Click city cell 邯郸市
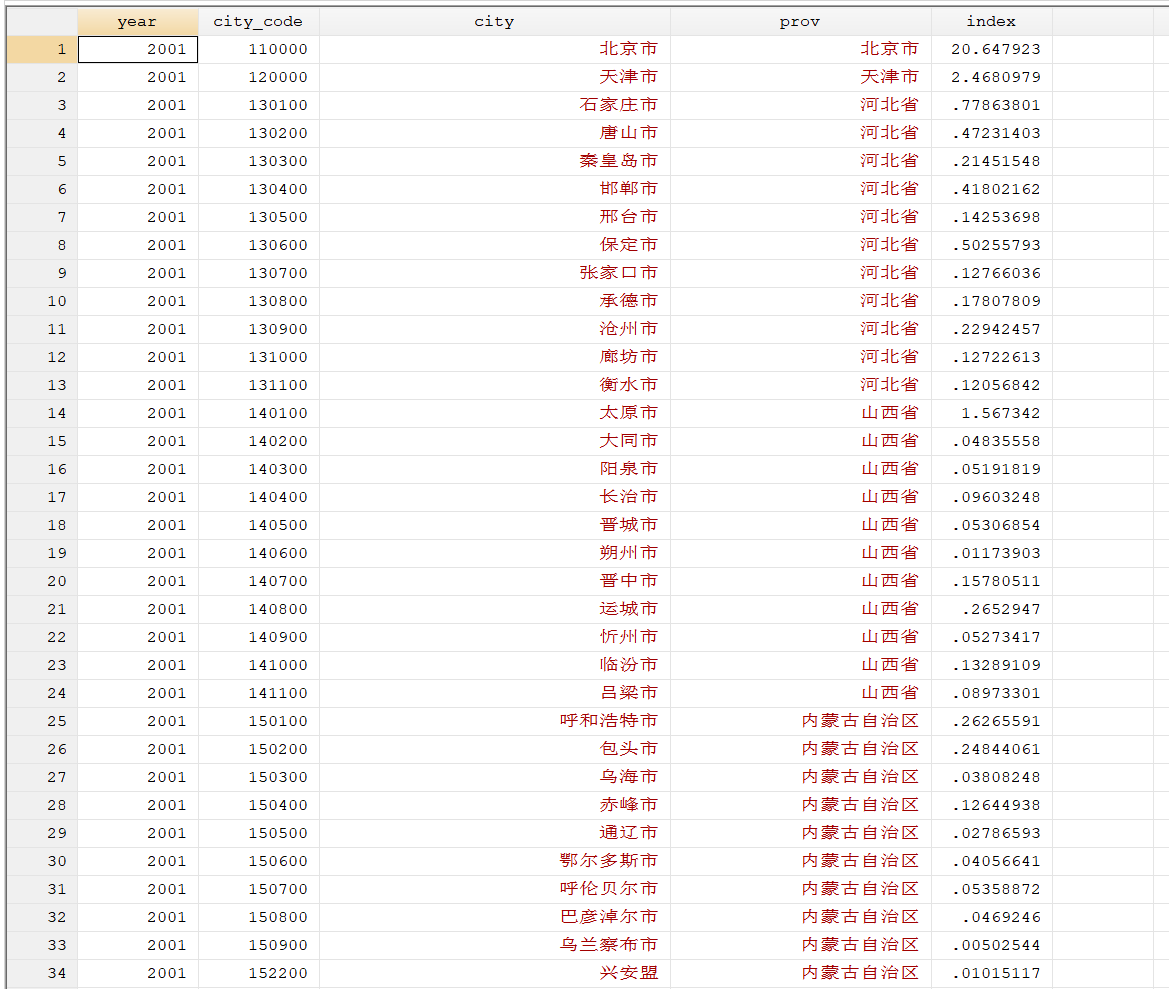 (494, 189)
